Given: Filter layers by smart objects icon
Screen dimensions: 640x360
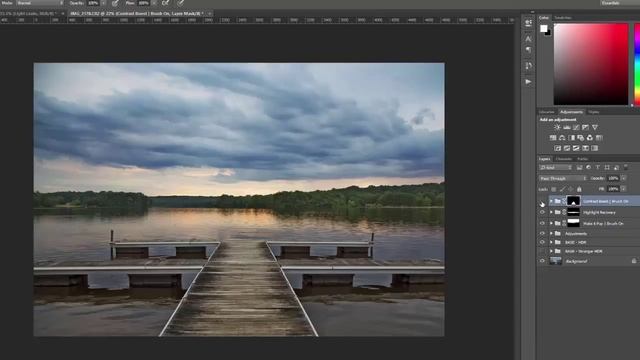Looking at the screenshot, I should (616, 167).
